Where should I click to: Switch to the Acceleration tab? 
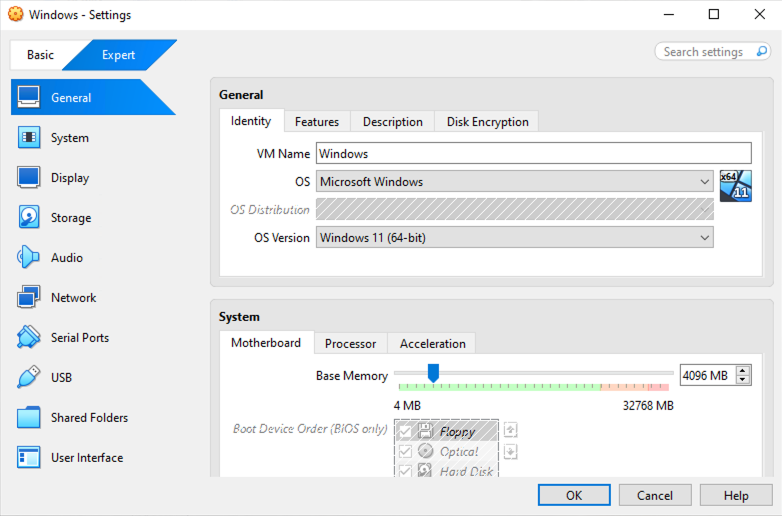(432, 344)
